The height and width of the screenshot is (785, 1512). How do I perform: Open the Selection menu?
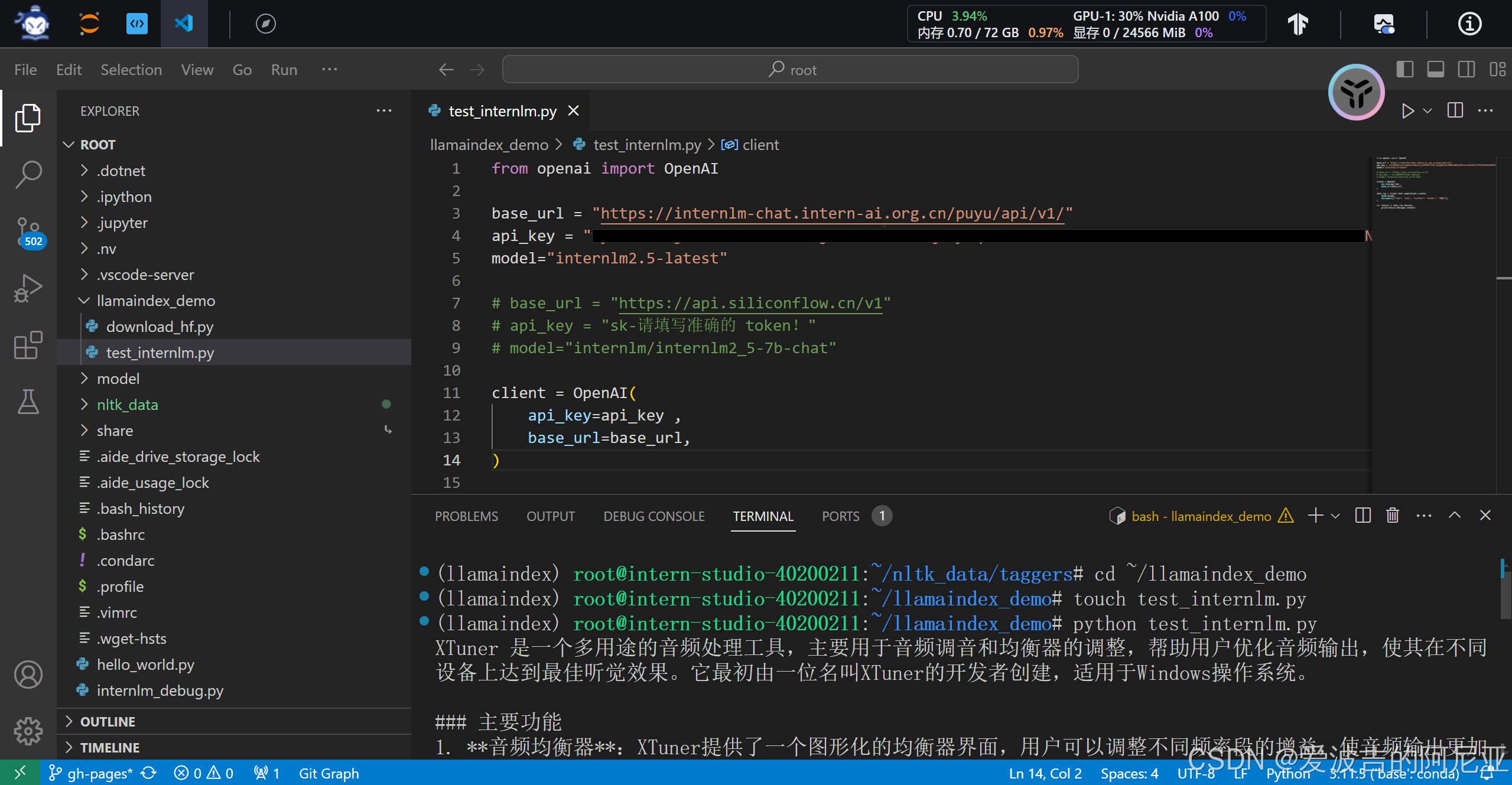pyautogui.click(x=131, y=70)
